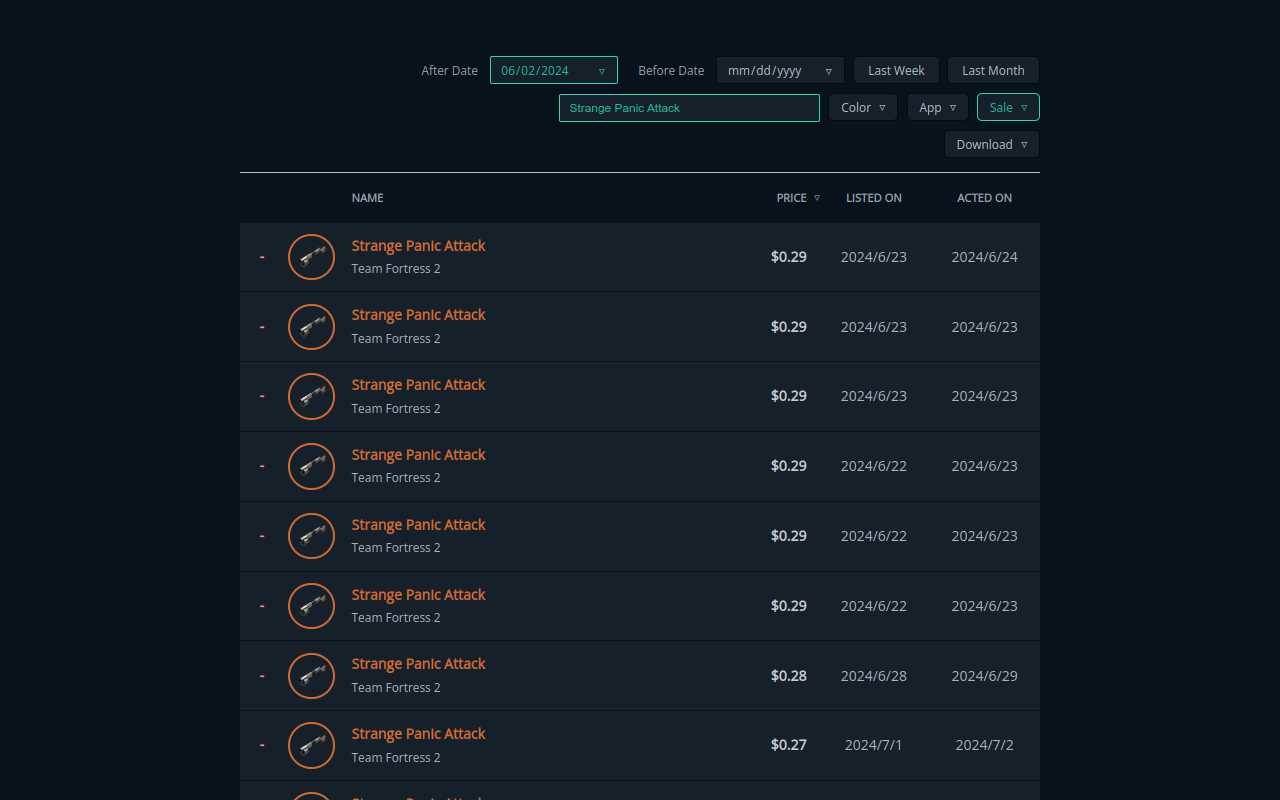Open the Before Date picker
This screenshot has width=1280, height=800.
tap(779, 70)
